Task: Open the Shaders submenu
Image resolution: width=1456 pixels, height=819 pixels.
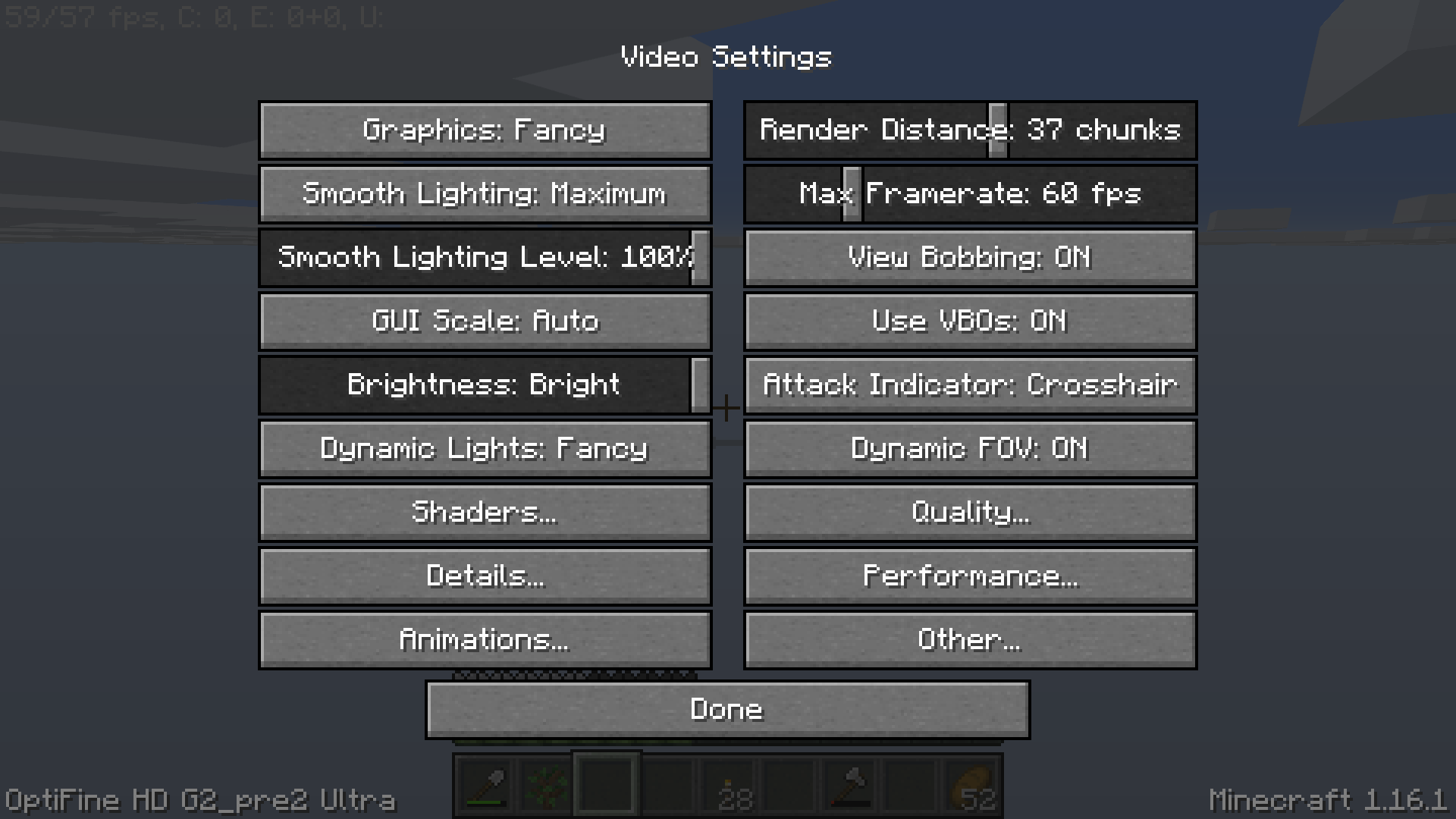Action: point(485,513)
